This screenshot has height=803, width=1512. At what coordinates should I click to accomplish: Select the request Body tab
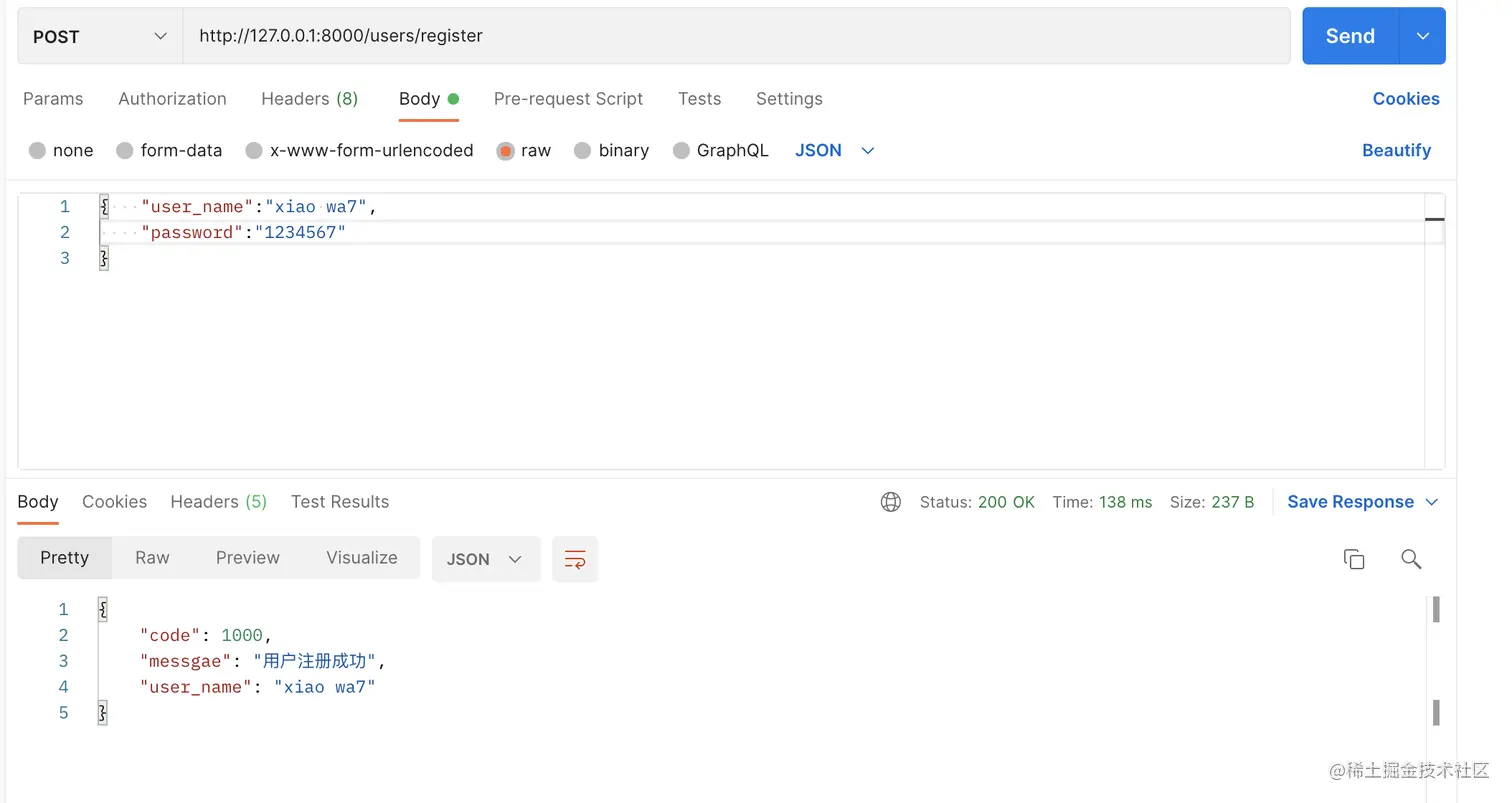pos(428,99)
